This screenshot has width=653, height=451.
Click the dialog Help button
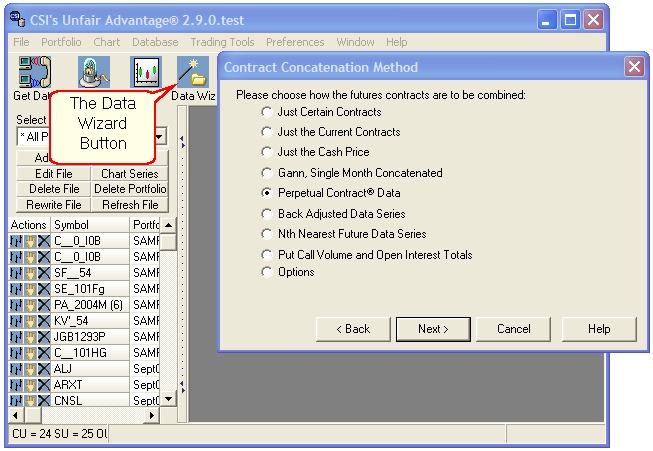click(x=599, y=329)
